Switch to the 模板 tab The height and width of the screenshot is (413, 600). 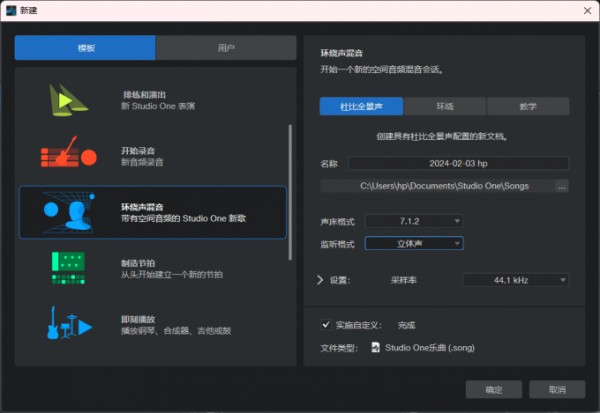coord(85,48)
